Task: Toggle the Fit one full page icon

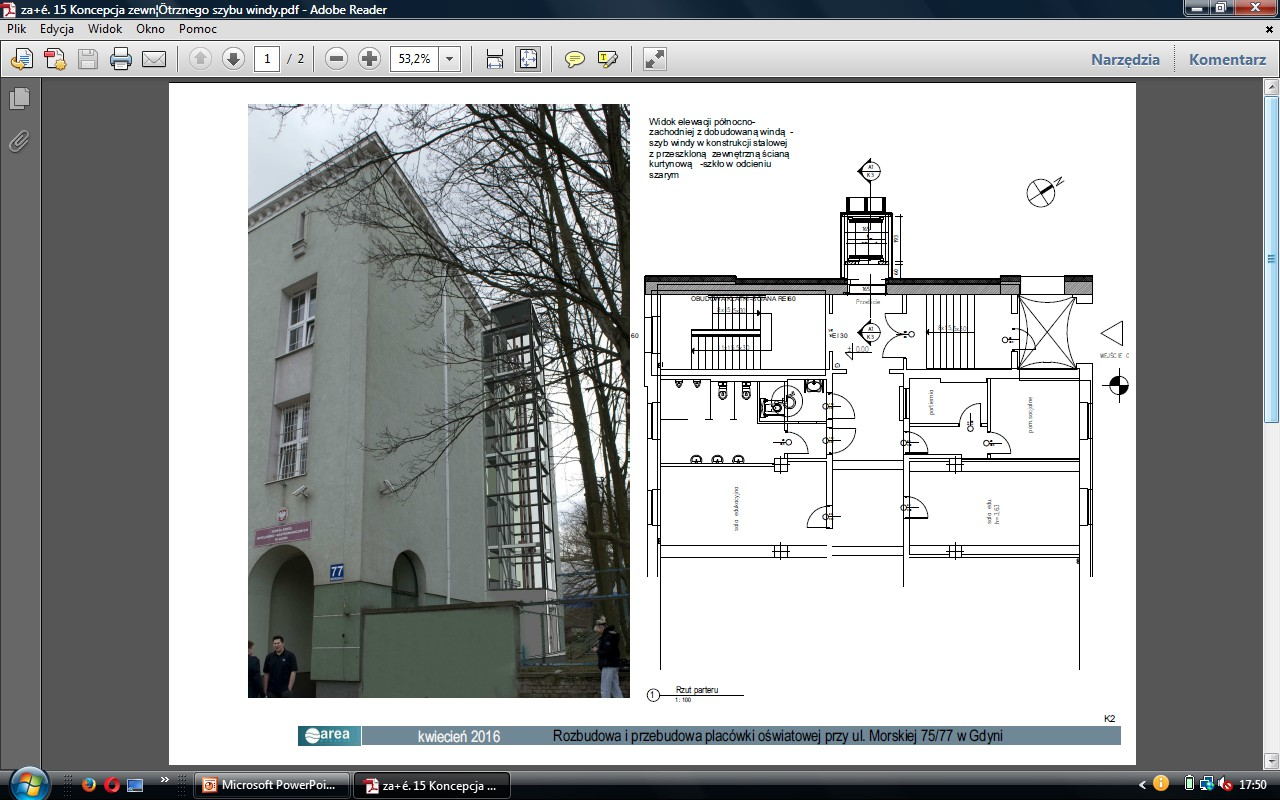Action: tap(527, 59)
